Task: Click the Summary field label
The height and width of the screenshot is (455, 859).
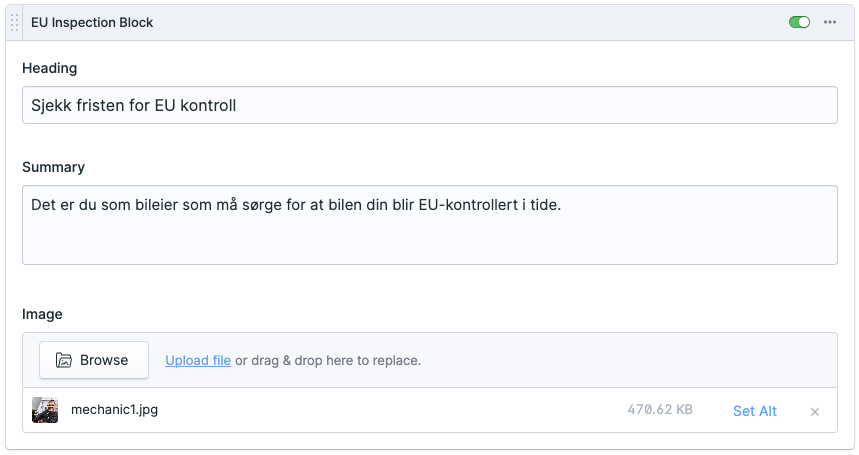Action: pyautogui.click(x=53, y=167)
